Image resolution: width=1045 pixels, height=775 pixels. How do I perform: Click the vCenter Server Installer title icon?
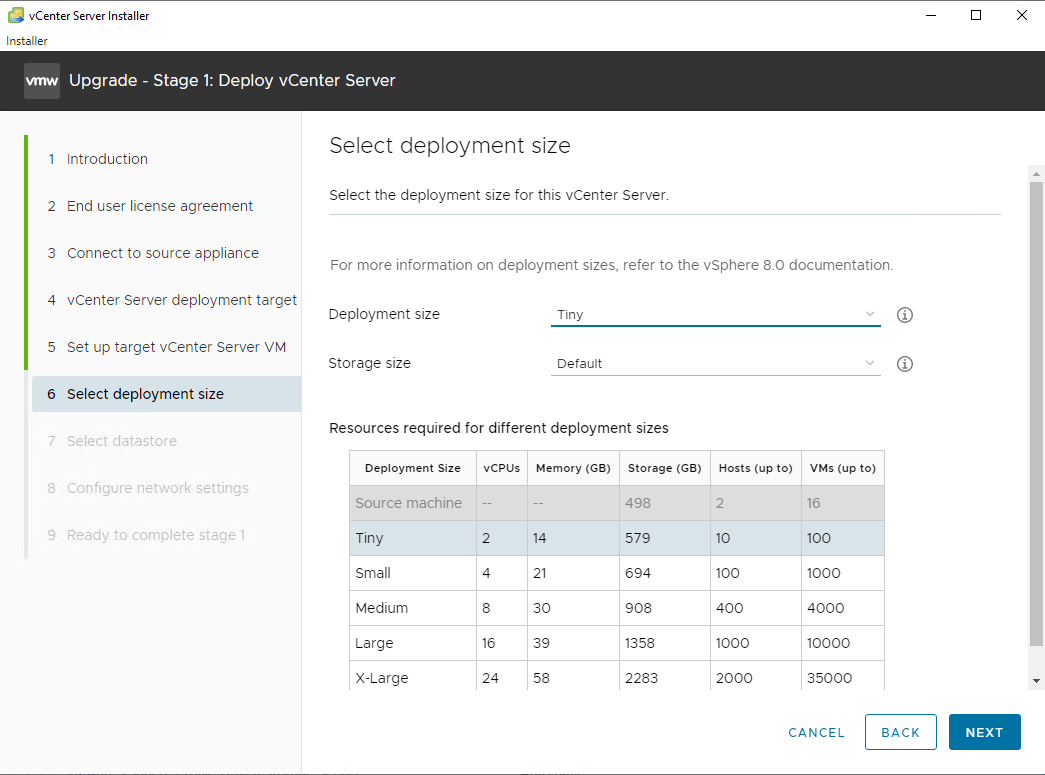pos(15,15)
